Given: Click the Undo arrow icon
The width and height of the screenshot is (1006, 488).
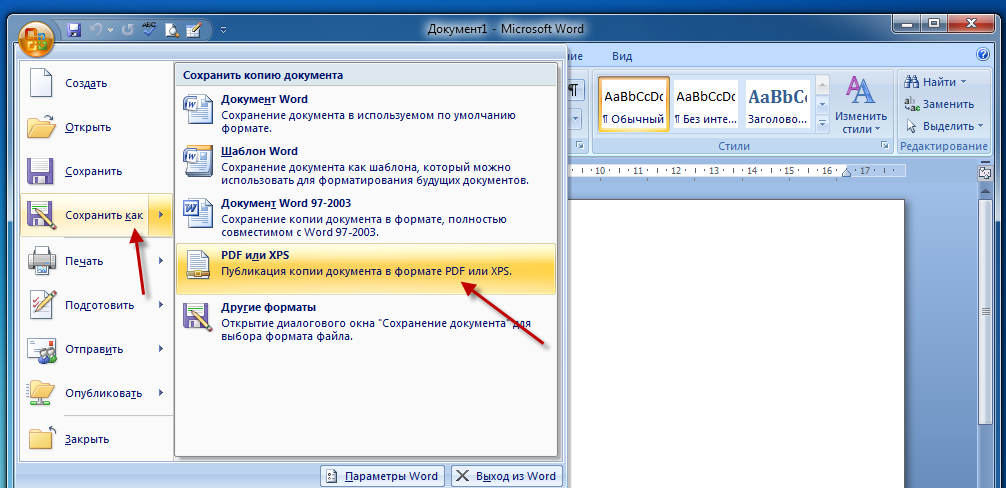Looking at the screenshot, I should (x=96, y=29).
